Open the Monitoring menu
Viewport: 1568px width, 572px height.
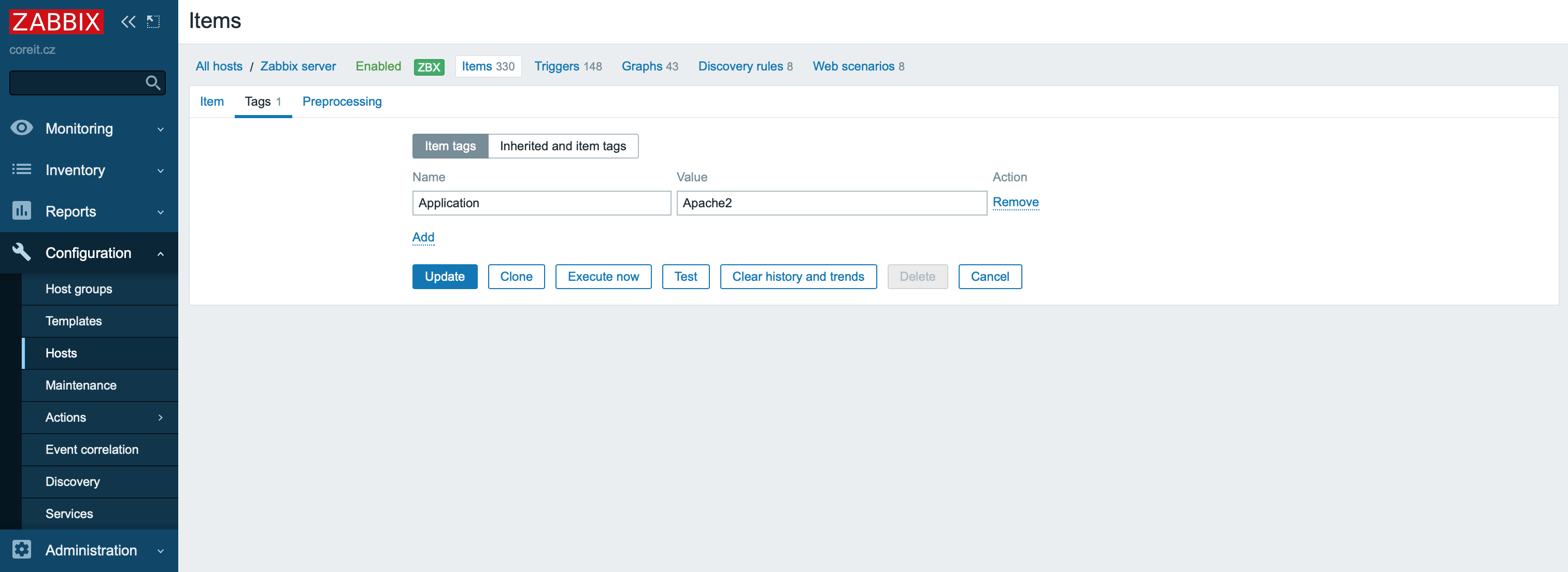(x=89, y=128)
